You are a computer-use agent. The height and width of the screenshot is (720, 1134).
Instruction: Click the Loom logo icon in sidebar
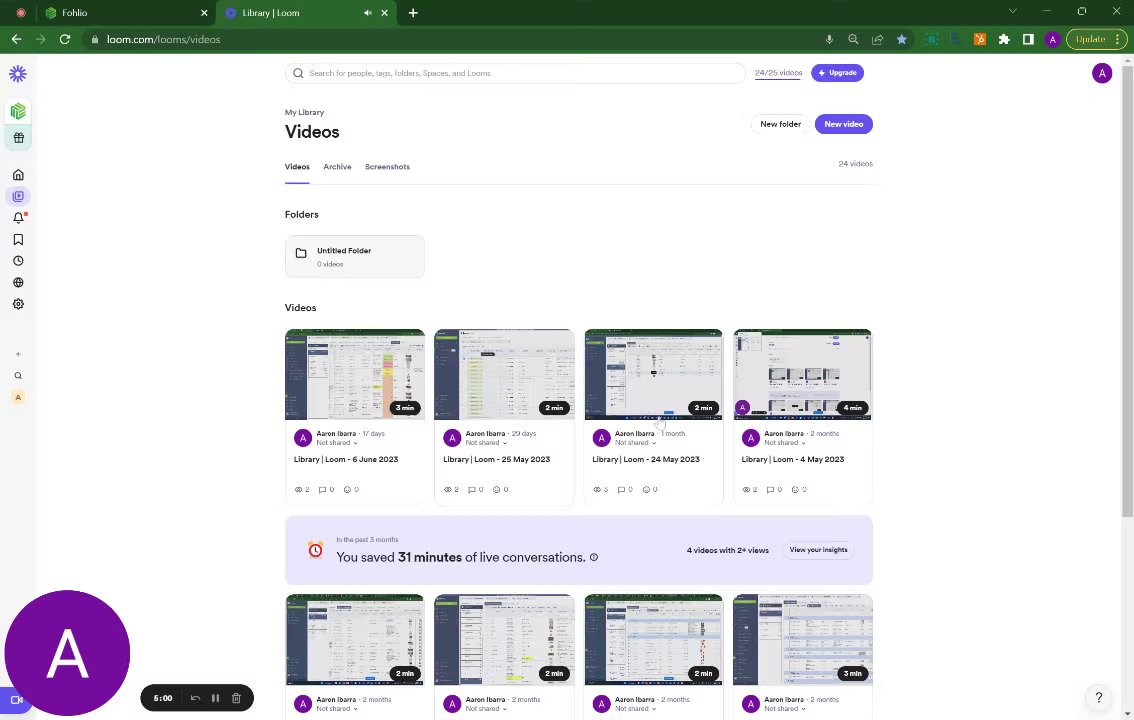tap(18, 74)
